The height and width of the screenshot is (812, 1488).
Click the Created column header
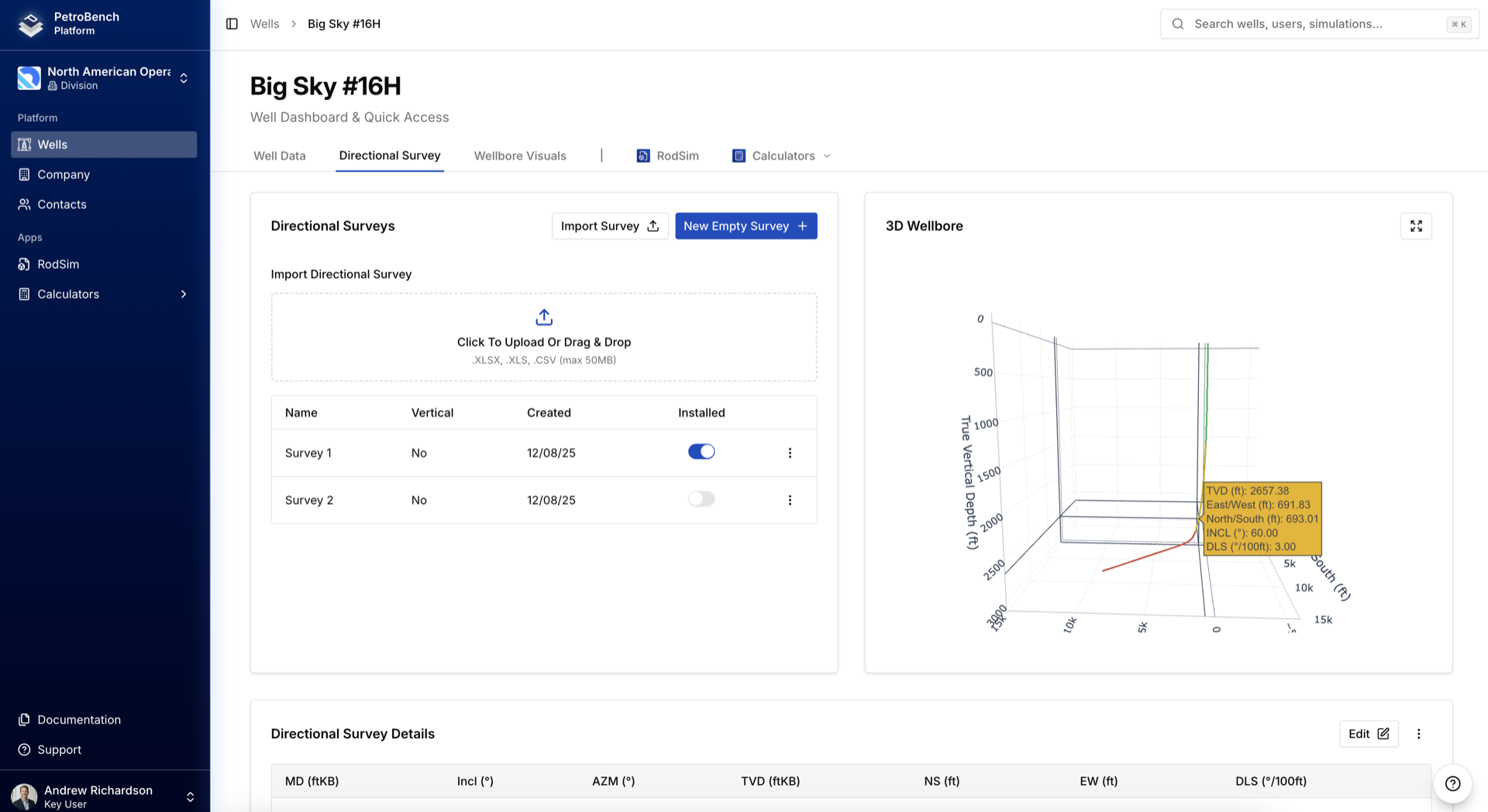click(549, 413)
